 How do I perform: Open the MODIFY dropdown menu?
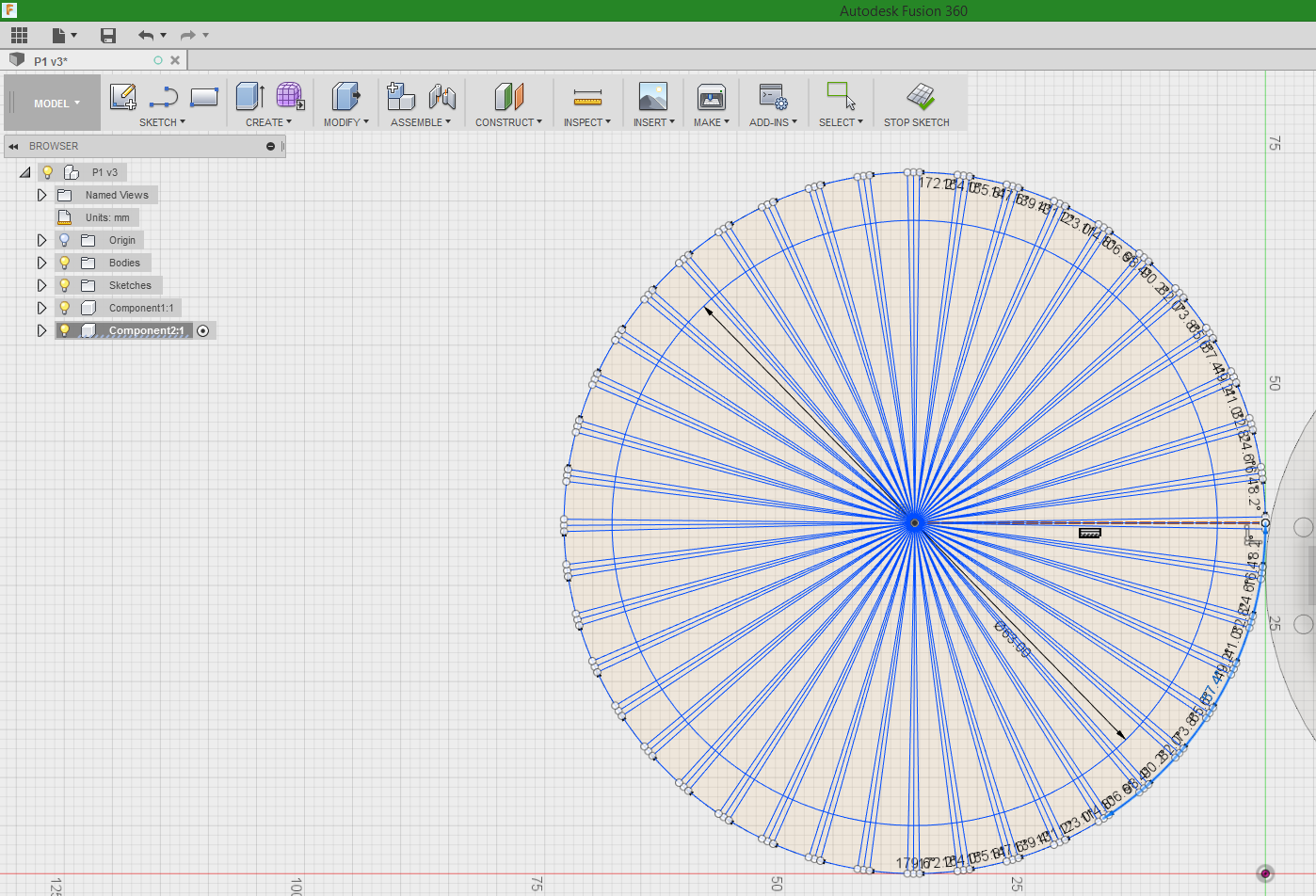(x=346, y=122)
